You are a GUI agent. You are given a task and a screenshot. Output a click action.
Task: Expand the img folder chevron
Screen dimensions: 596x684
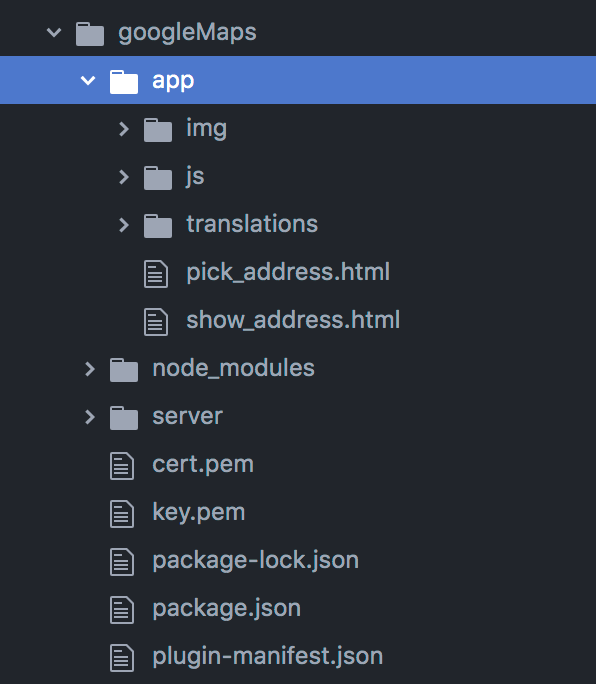coord(124,129)
